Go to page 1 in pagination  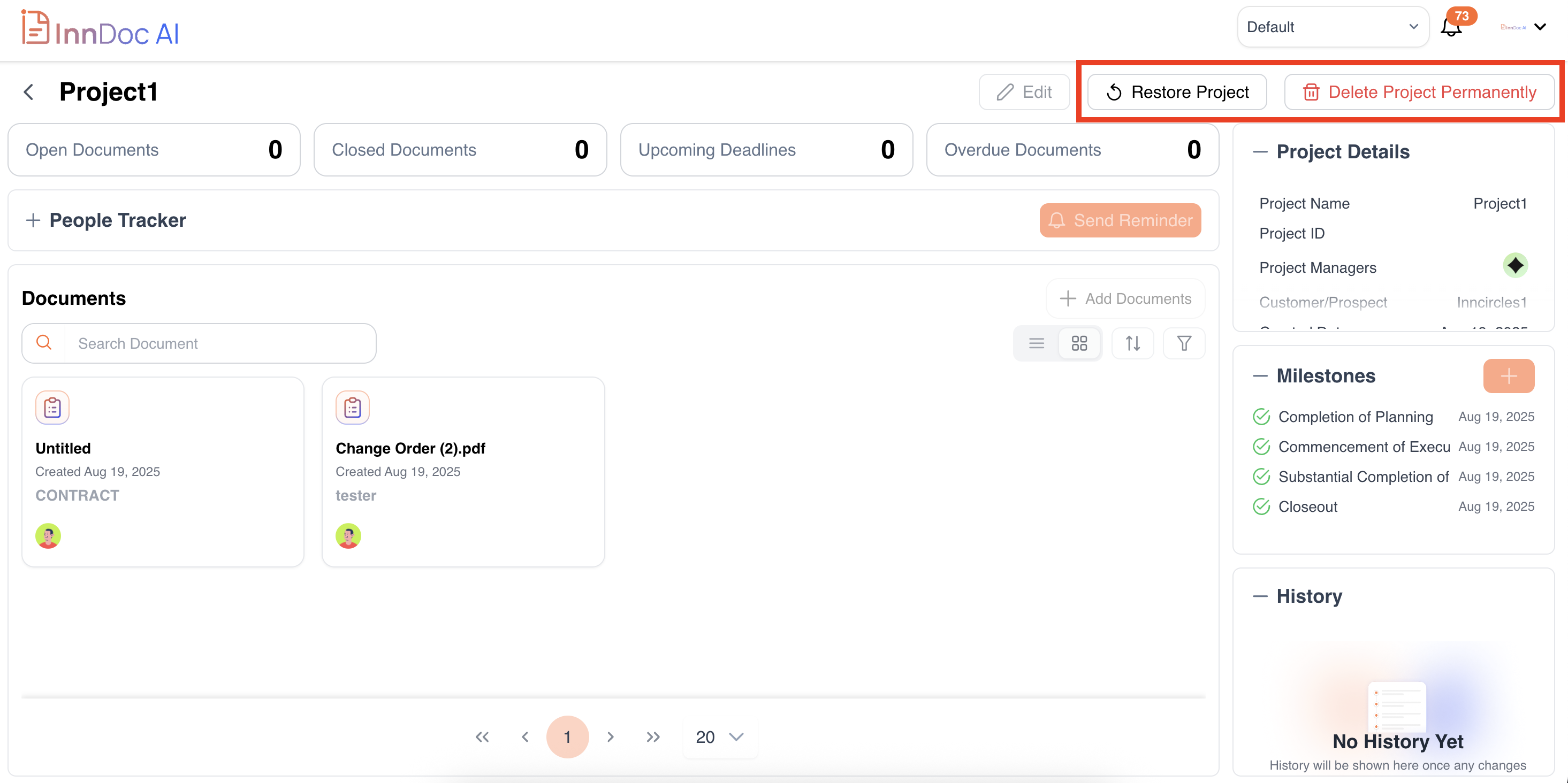pos(567,738)
